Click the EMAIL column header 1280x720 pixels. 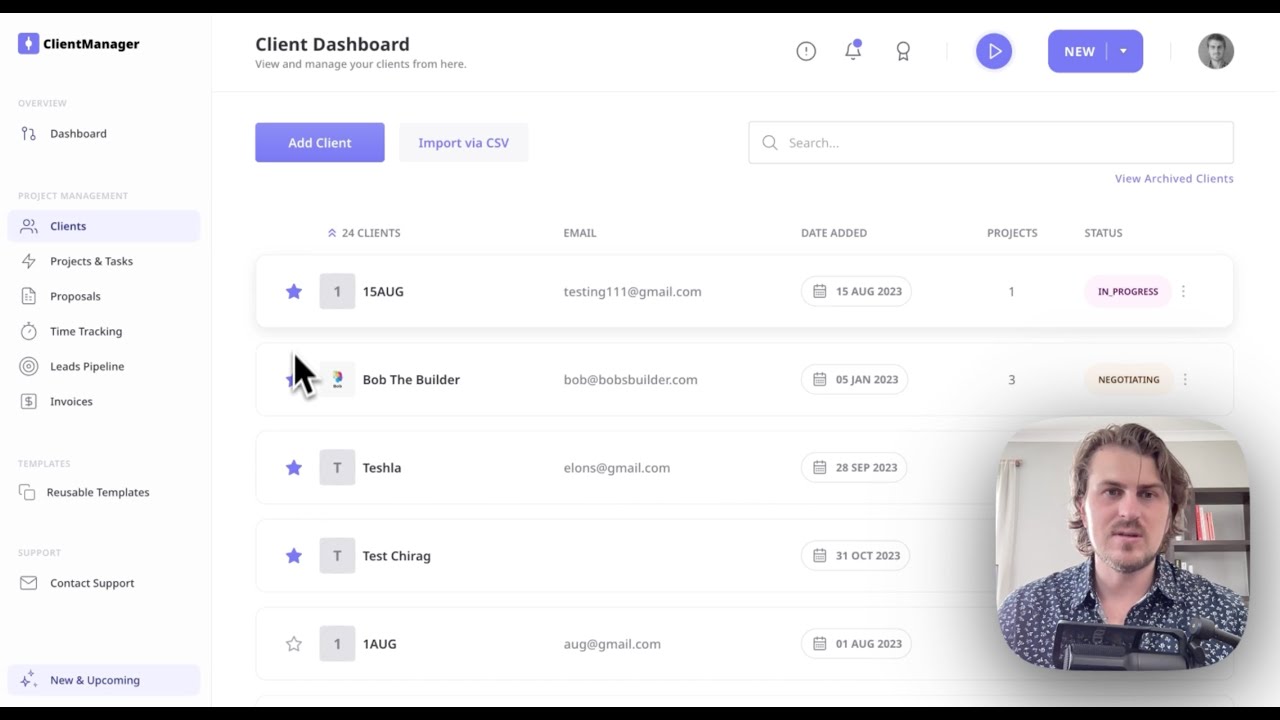pyautogui.click(x=580, y=233)
